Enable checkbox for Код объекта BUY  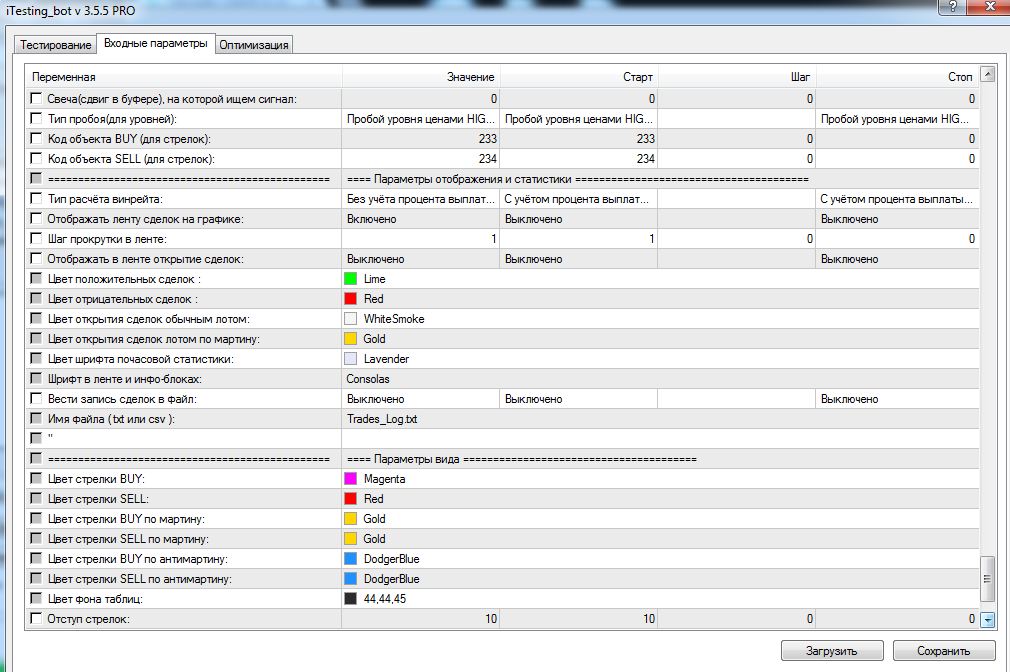click(x=37, y=139)
